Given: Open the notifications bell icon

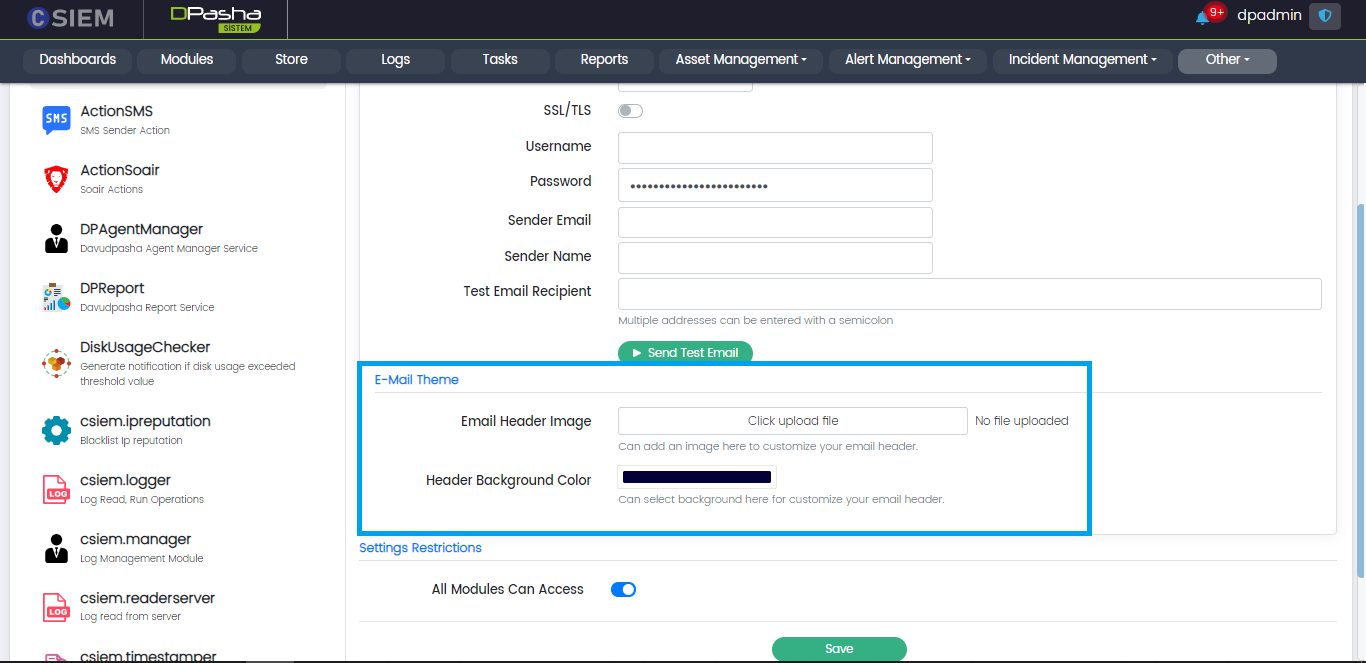Looking at the screenshot, I should pos(1202,17).
